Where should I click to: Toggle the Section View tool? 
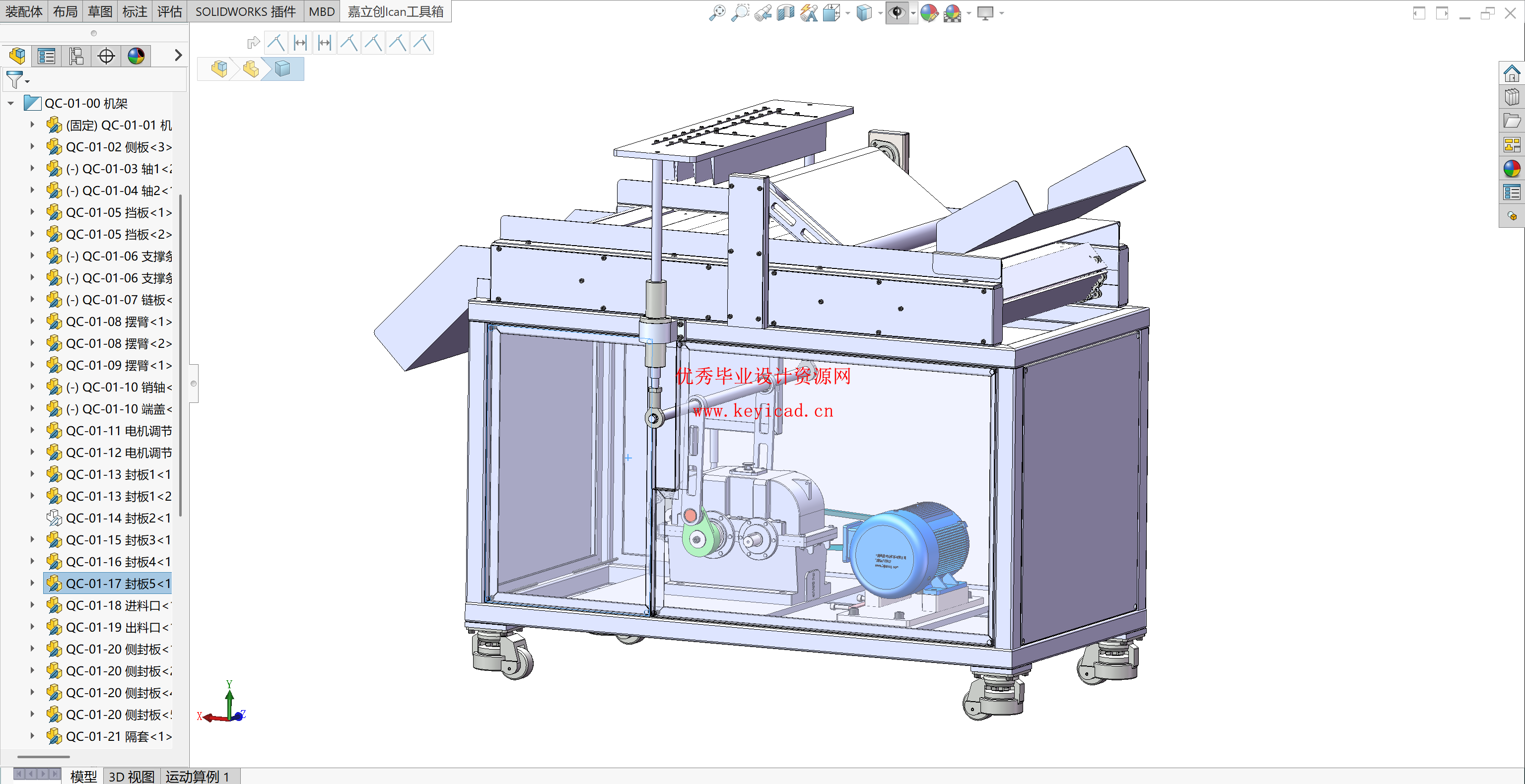pyautogui.click(x=786, y=12)
